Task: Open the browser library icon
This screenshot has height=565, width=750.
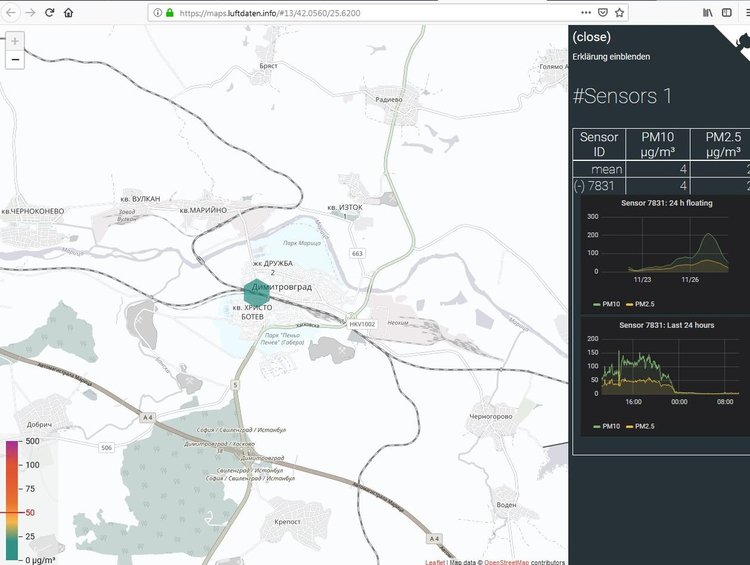Action: (x=708, y=13)
